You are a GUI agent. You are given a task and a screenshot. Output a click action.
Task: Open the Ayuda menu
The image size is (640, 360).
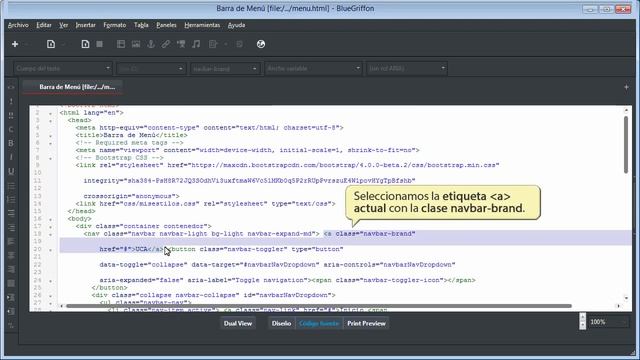pyautogui.click(x=236, y=25)
